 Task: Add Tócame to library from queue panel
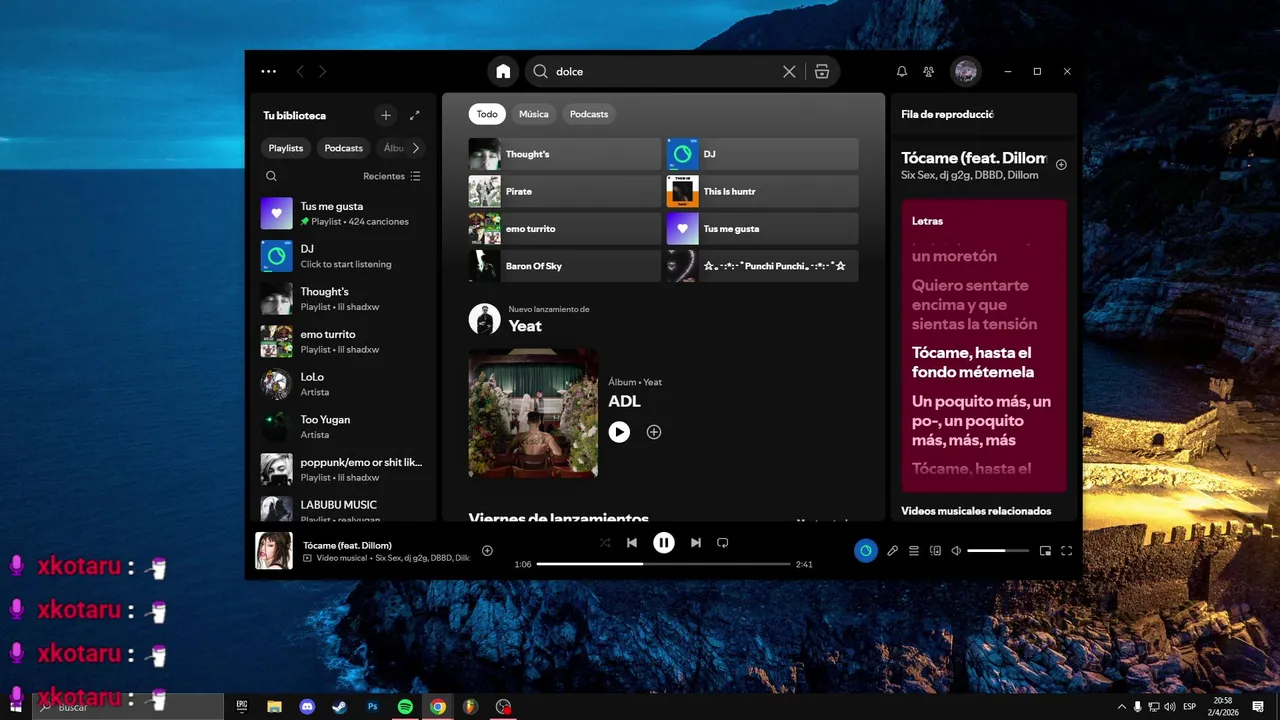click(x=1061, y=164)
